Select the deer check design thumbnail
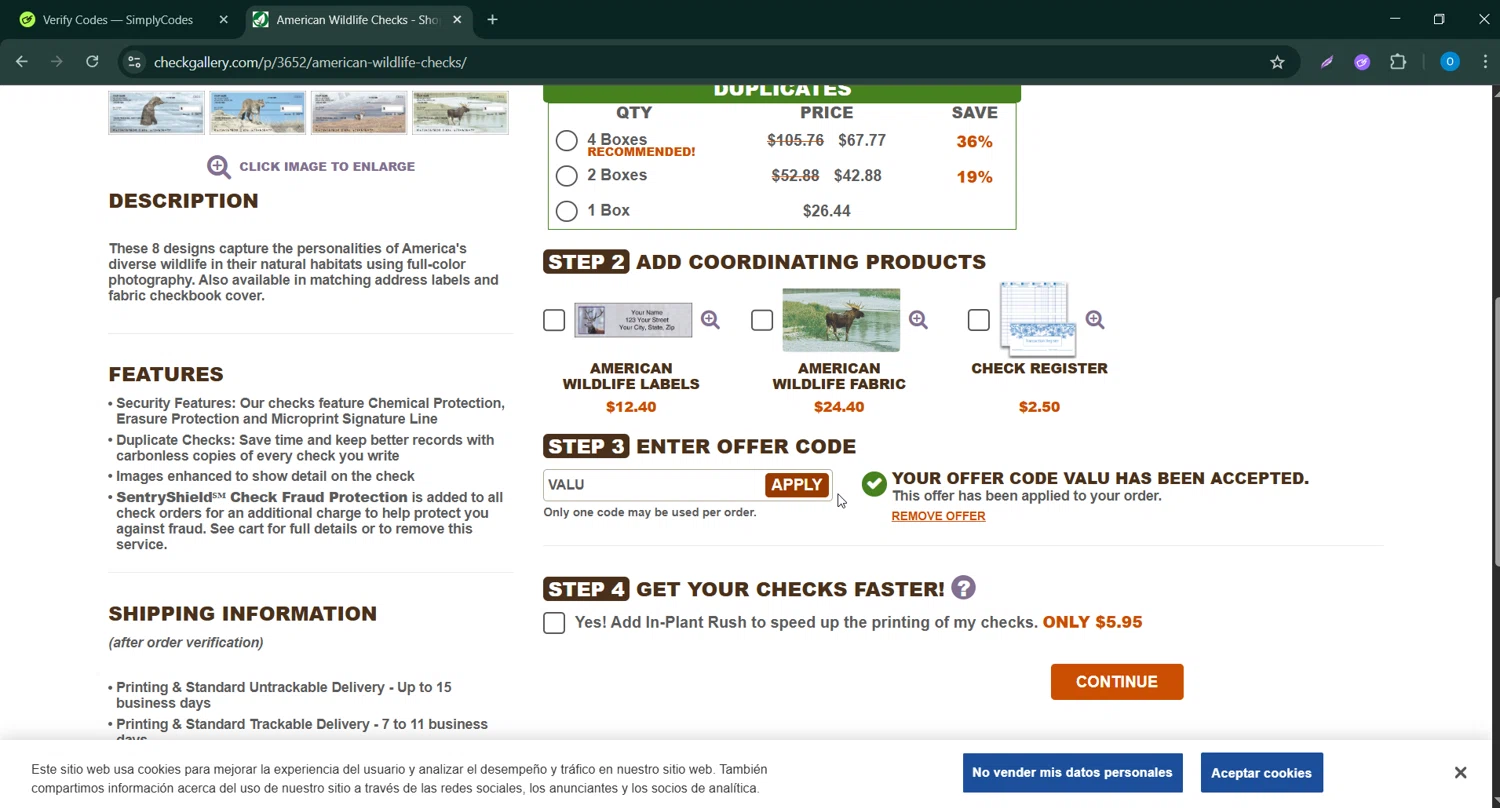1500x808 pixels. point(461,113)
